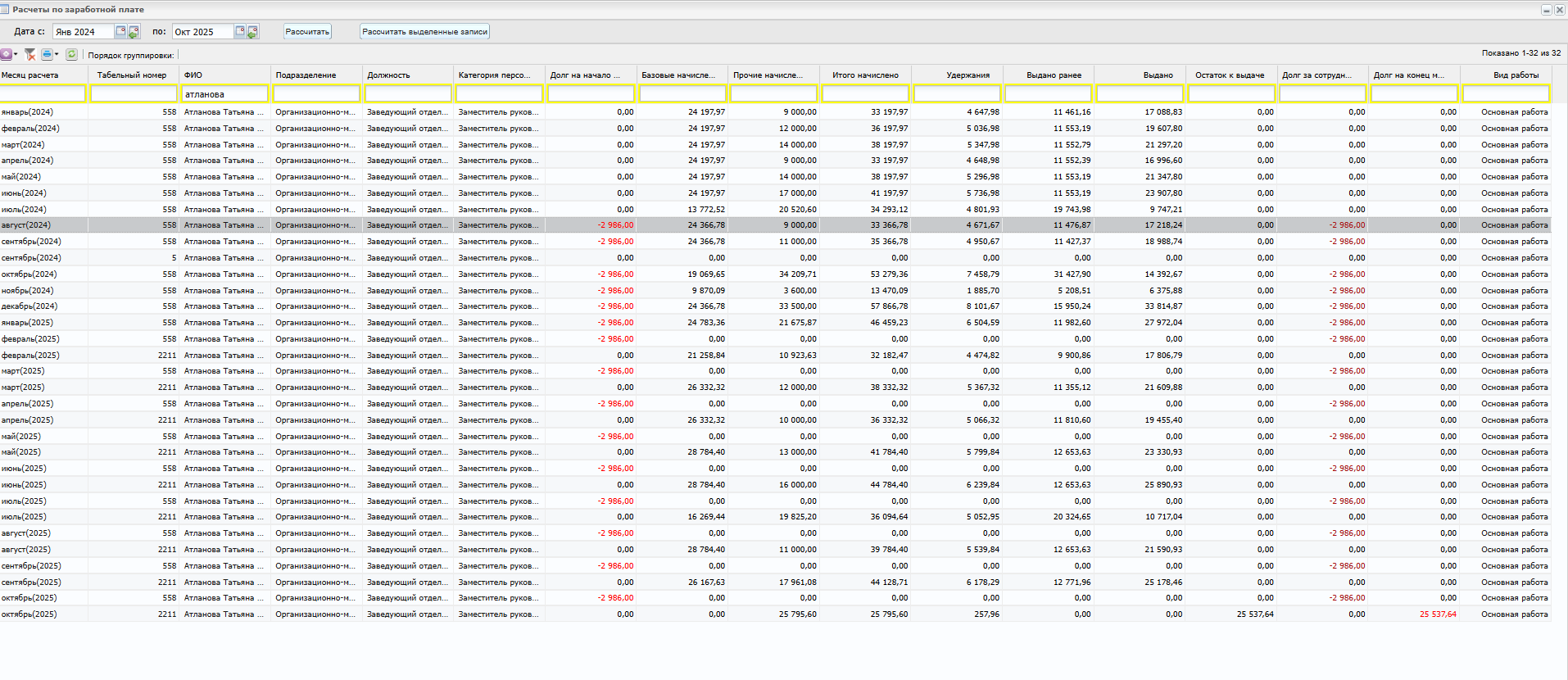Screen dimensions: 1568x680
Task: Minimize the payroll calculations panel
Action: (1546, 10)
